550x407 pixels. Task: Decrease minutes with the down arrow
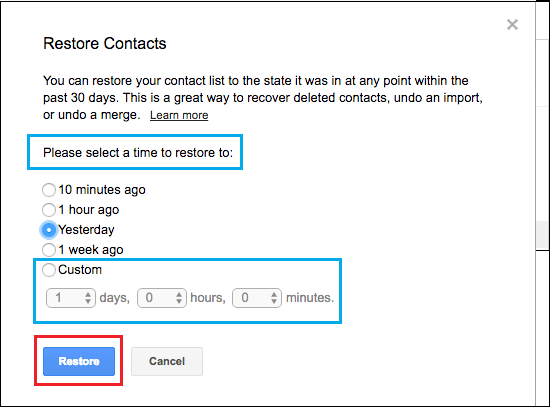[x=274, y=301]
